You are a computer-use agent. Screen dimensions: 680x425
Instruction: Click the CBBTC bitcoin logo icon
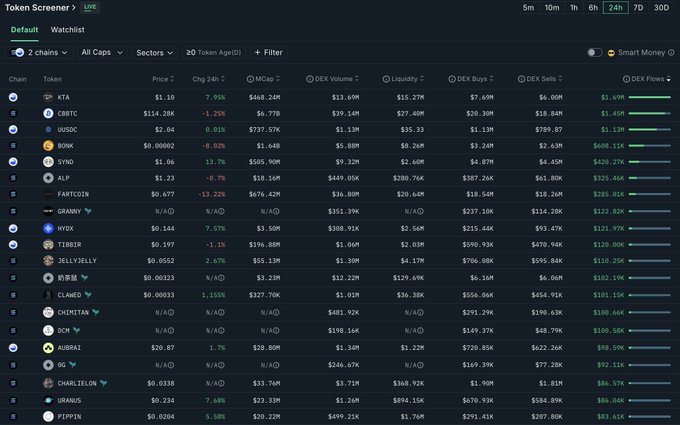pyautogui.click(x=48, y=113)
